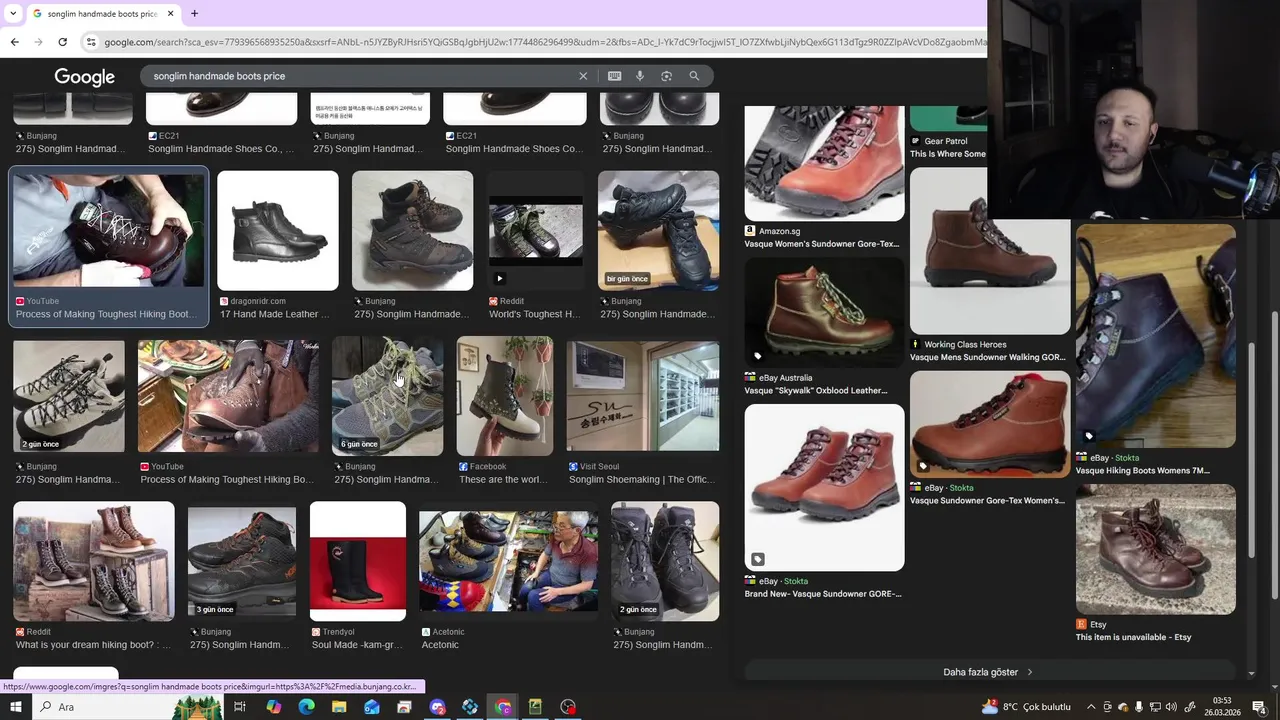Start a voice search with the microphone
Viewport: 1280px width, 720px height.
640,76
